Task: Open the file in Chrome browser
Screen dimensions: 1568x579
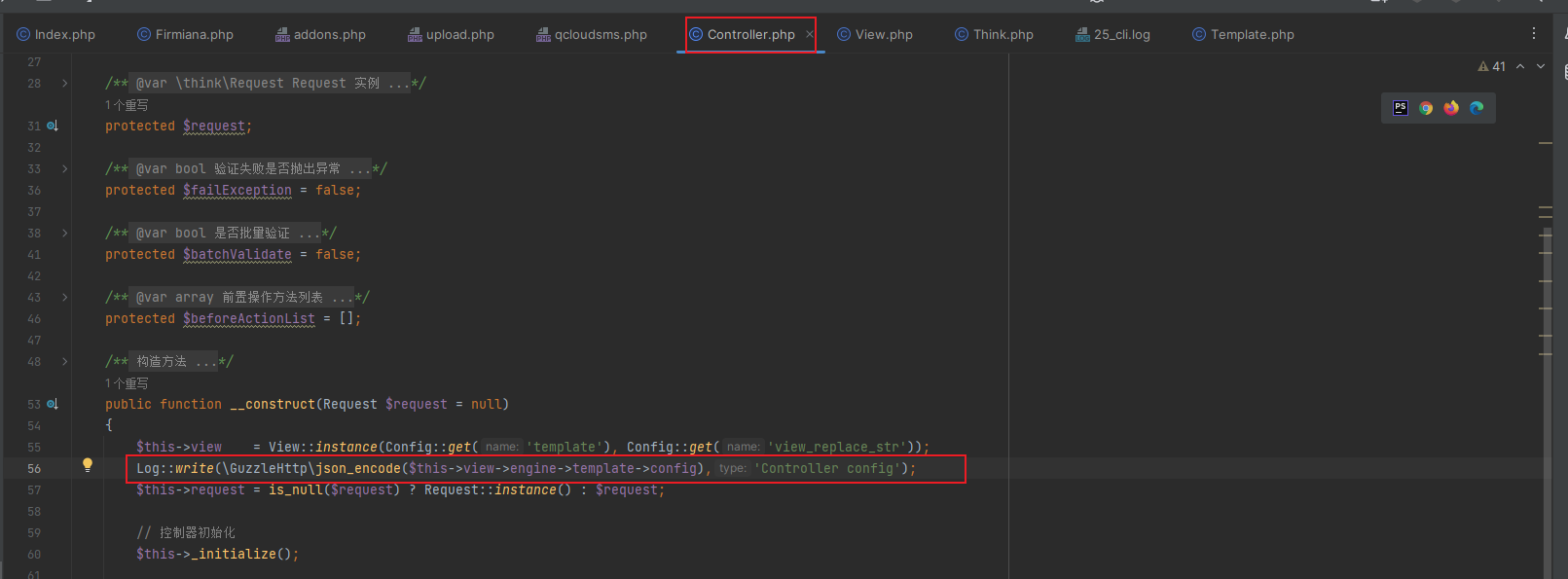Action: coord(1426,108)
